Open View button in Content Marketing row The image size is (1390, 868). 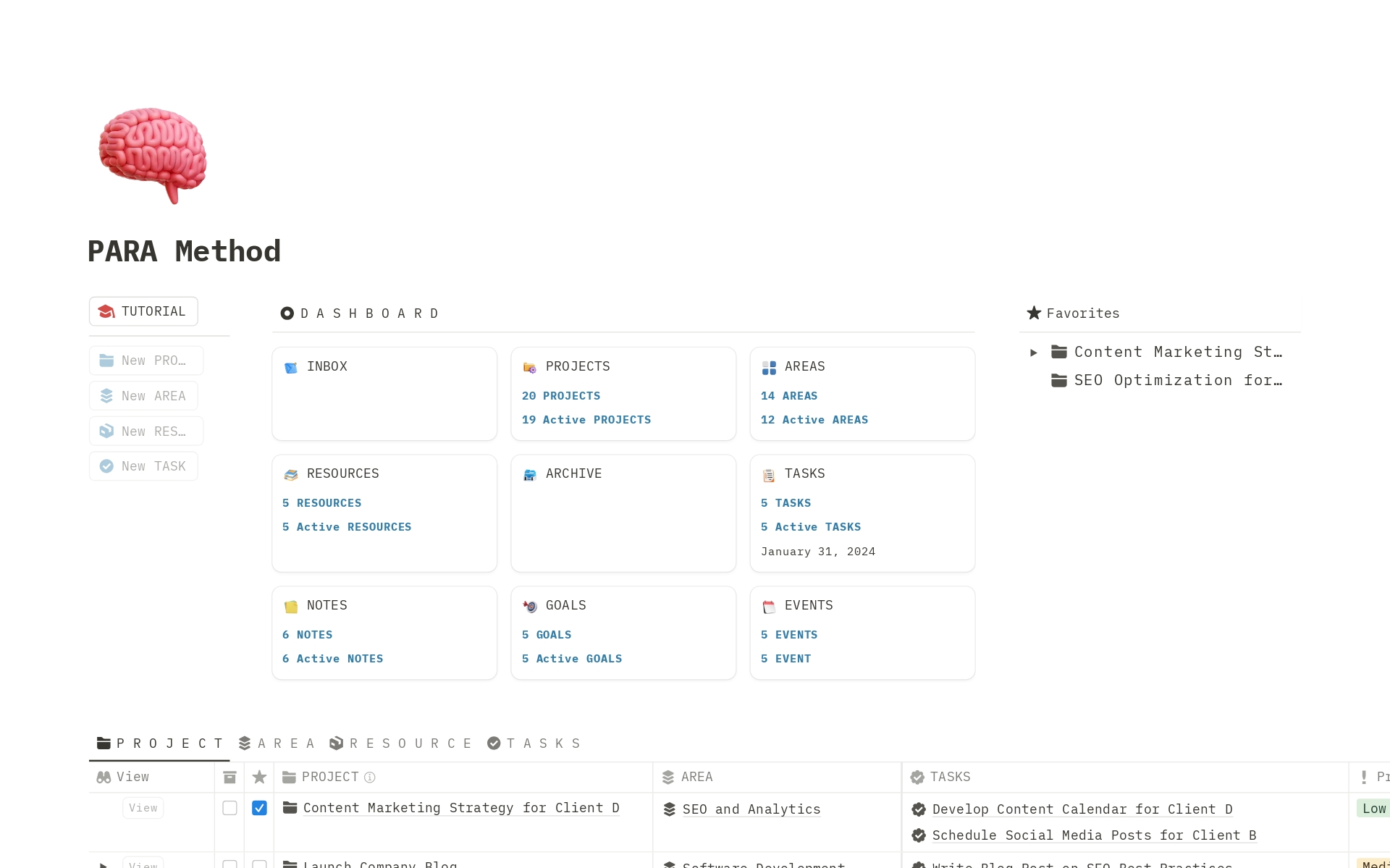(x=143, y=808)
